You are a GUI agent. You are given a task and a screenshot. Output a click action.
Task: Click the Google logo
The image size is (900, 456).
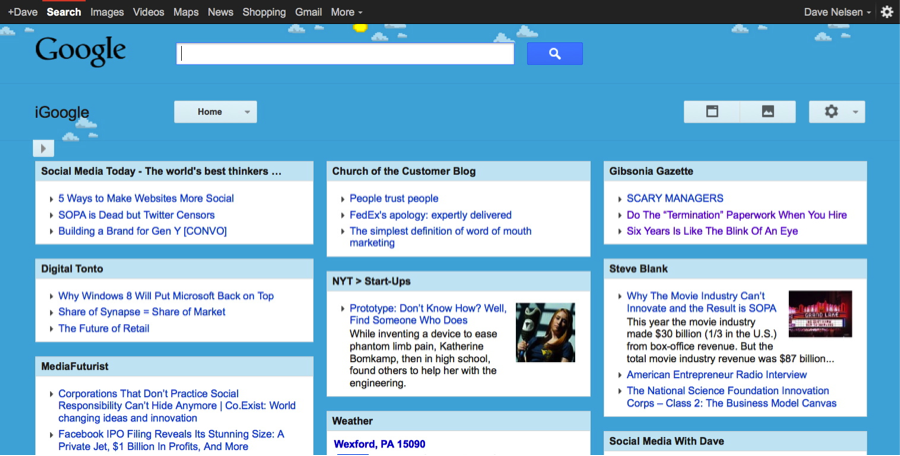click(x=80, y=52)
